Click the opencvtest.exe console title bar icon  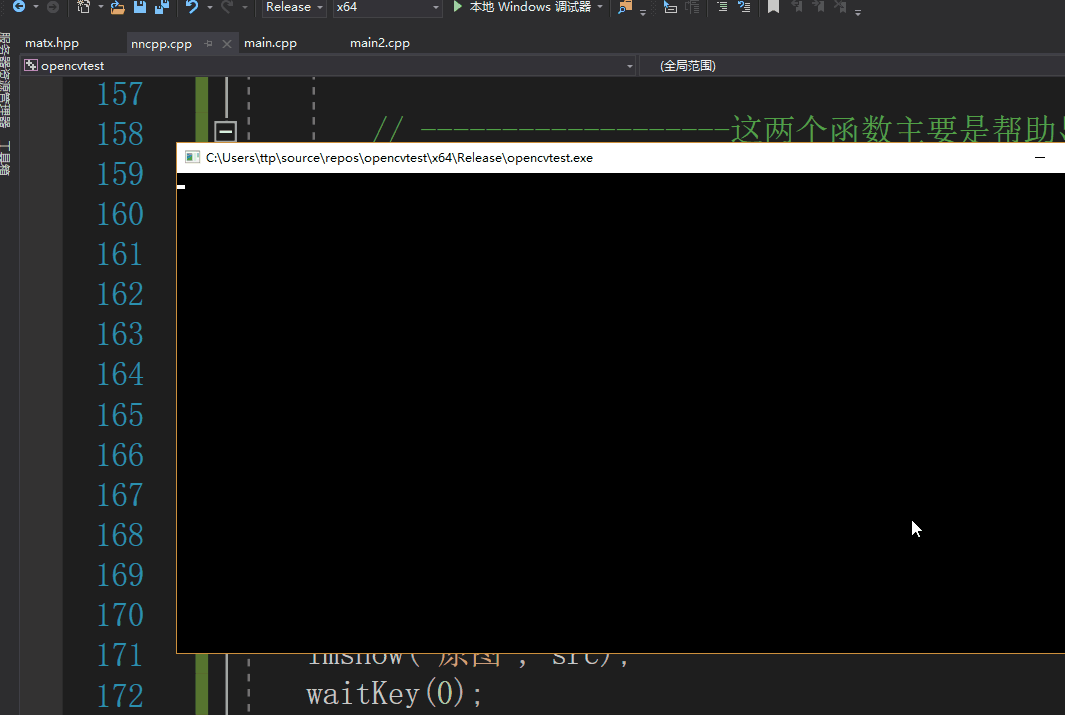pos(192,158)
